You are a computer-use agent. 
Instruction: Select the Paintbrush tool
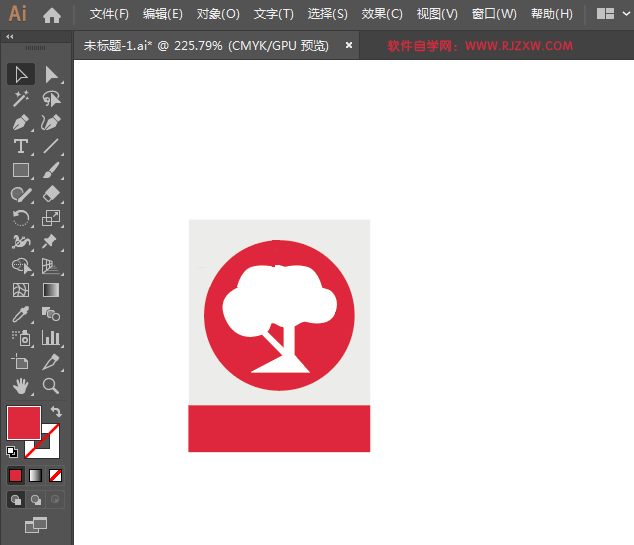(51, 170)
